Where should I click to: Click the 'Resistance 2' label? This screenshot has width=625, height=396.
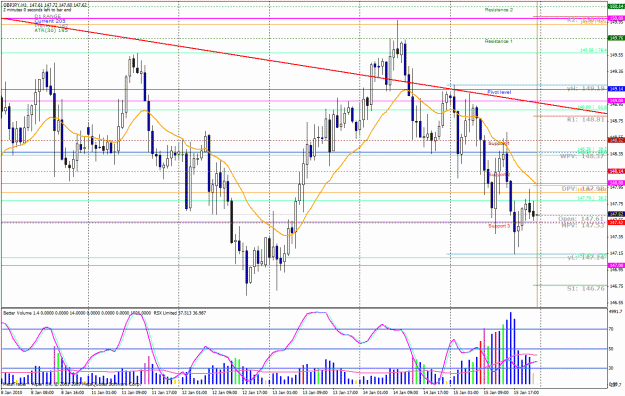click(x=499, y=10)
